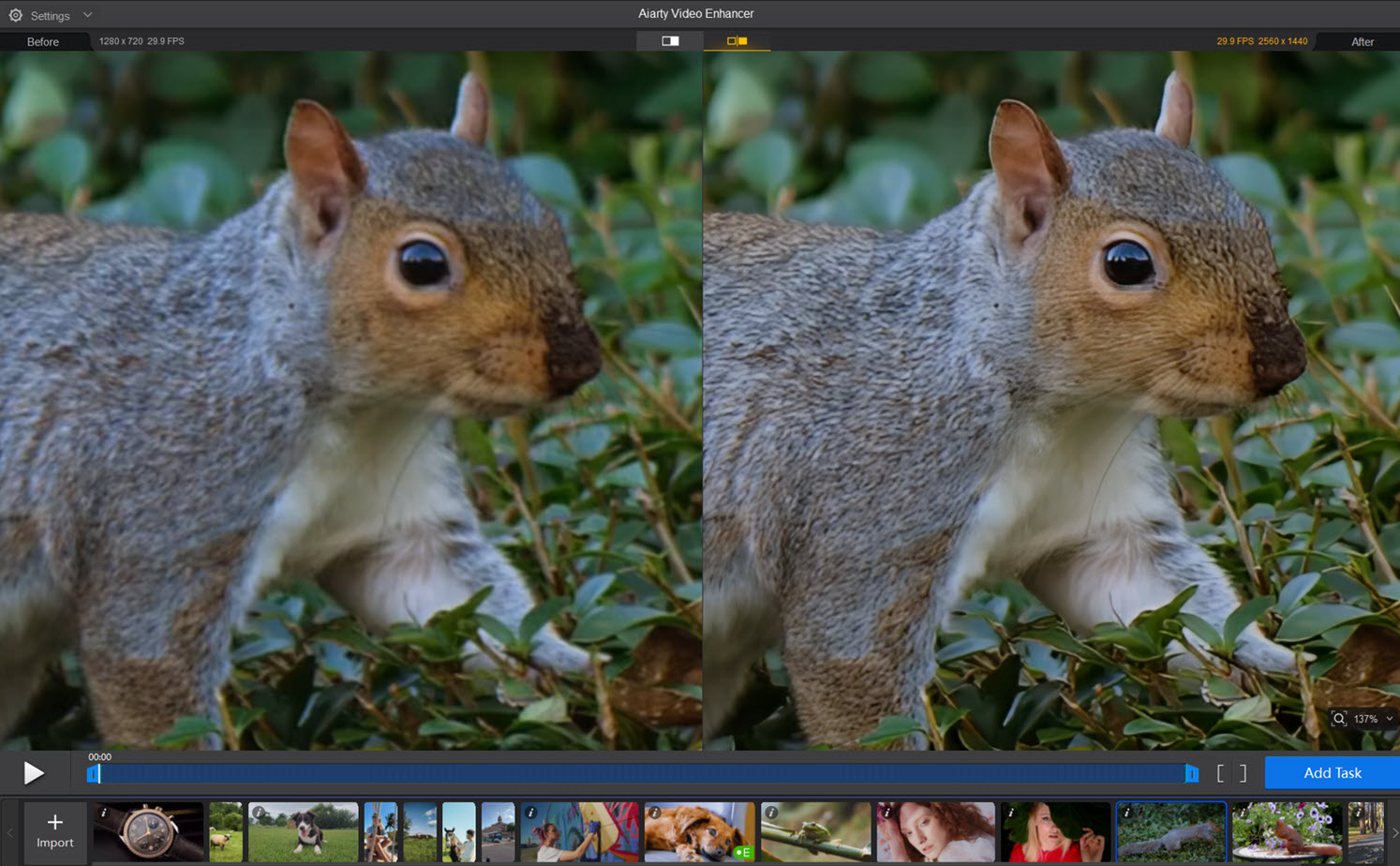
Task: Go to next thumbnails with right arrow
Action: [x=1393, y=832]
